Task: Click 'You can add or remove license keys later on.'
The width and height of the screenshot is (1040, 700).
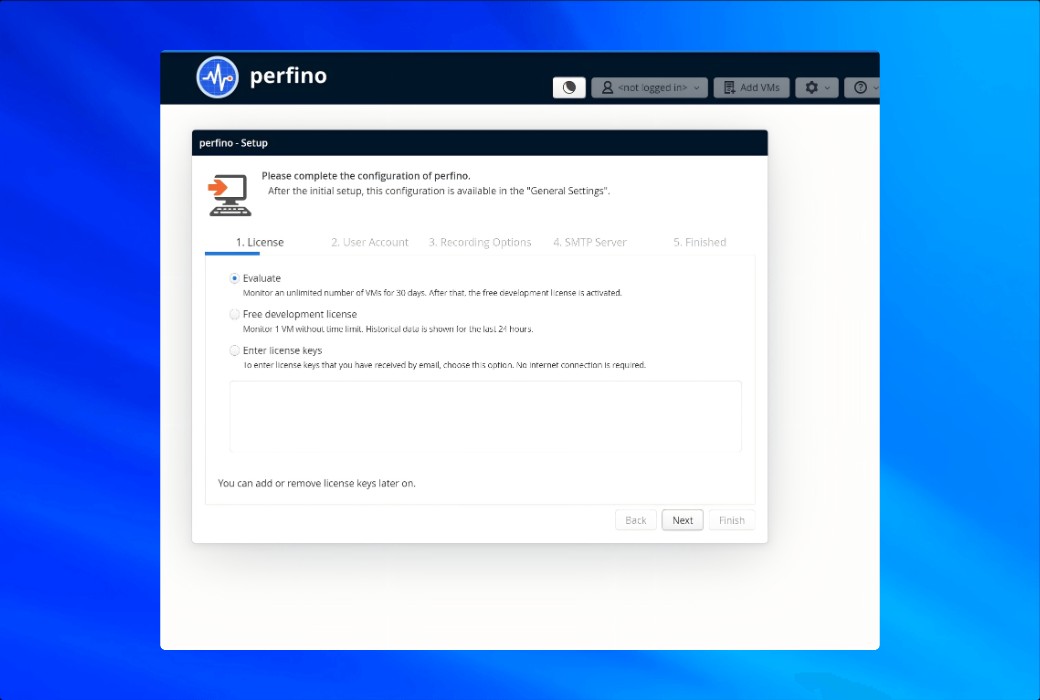Action: click(316, 483)
